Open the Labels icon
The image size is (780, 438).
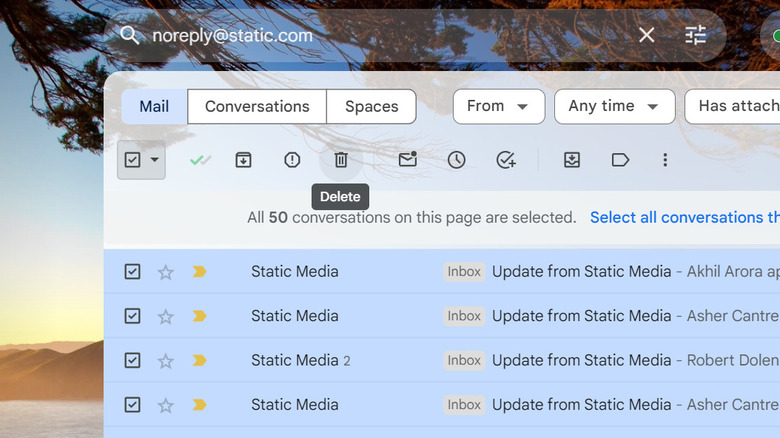(x=620, y=160)
